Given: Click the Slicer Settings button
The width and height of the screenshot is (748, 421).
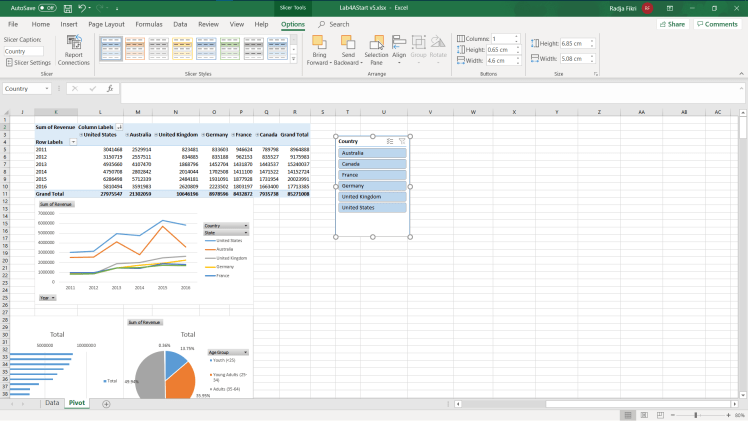Looking at the screenshot, I should coord(28,62).
